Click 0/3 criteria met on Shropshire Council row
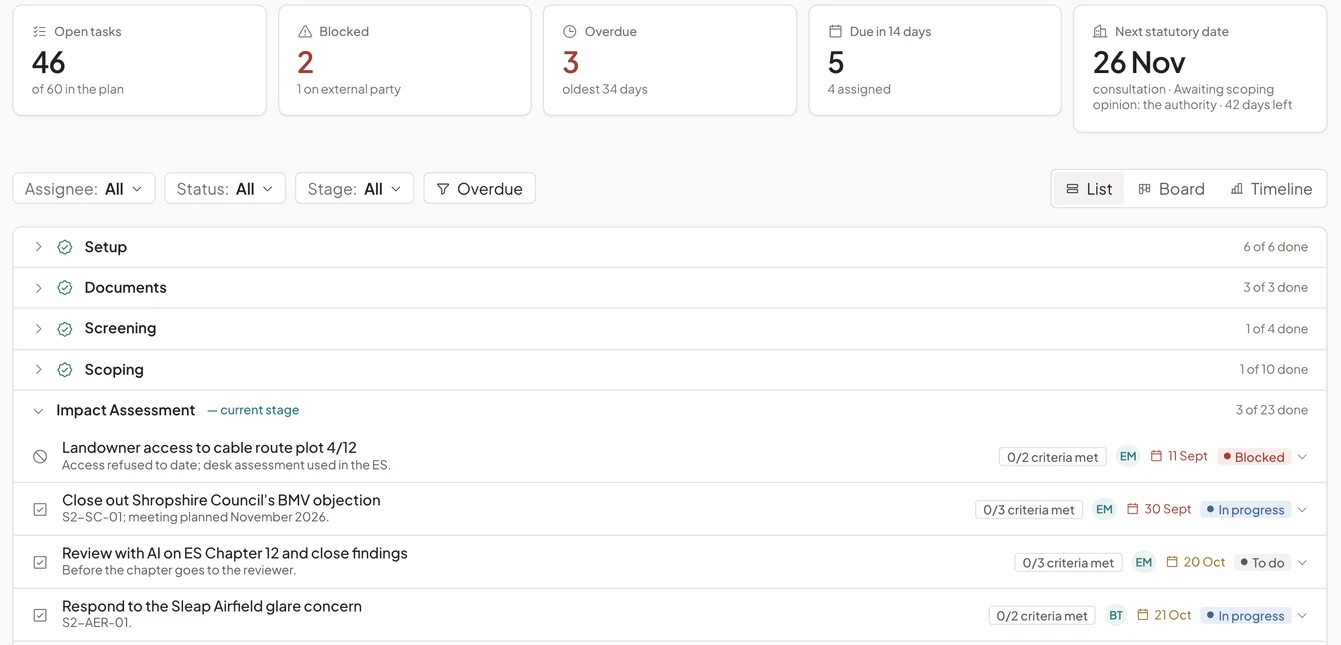Screen dimensions: 1341x645 click(x=1029, y=510)
